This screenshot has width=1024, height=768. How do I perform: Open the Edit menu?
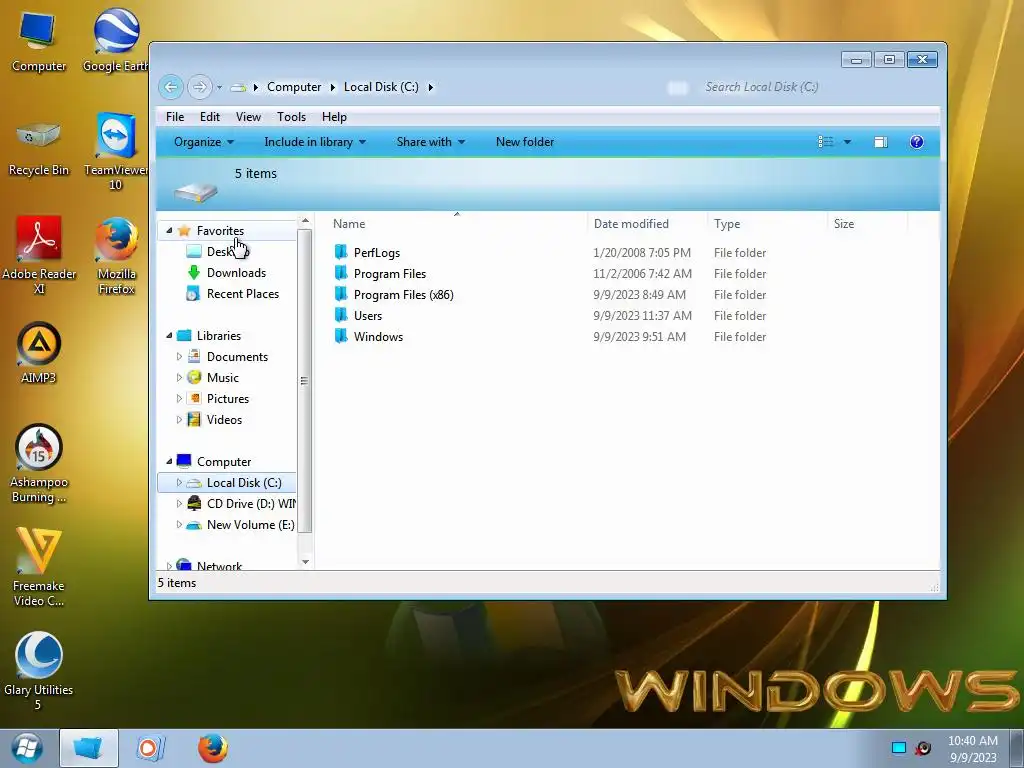click(x=210, y=117)
